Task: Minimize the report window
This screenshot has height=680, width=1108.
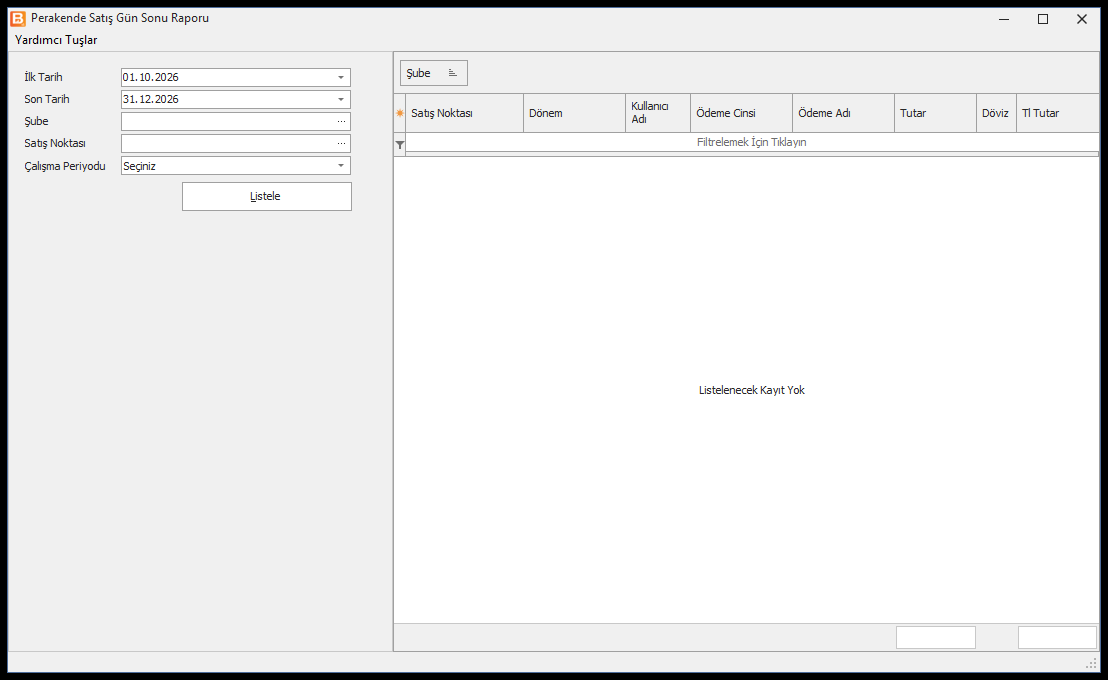Action: click(1004, 19)
